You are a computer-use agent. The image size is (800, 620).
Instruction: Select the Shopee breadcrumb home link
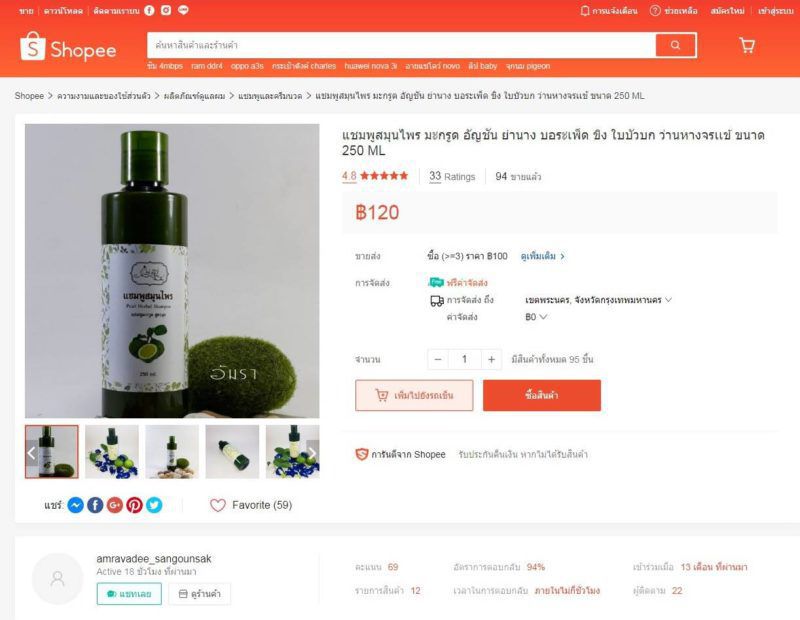(29, 96)
